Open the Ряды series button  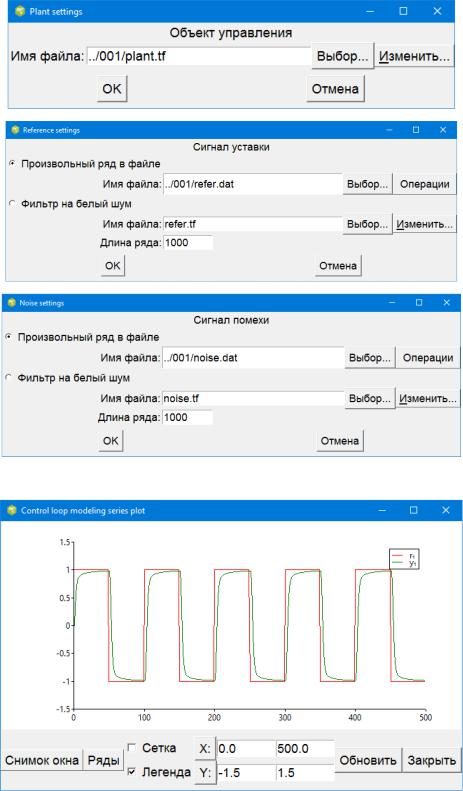pos(103,760)
